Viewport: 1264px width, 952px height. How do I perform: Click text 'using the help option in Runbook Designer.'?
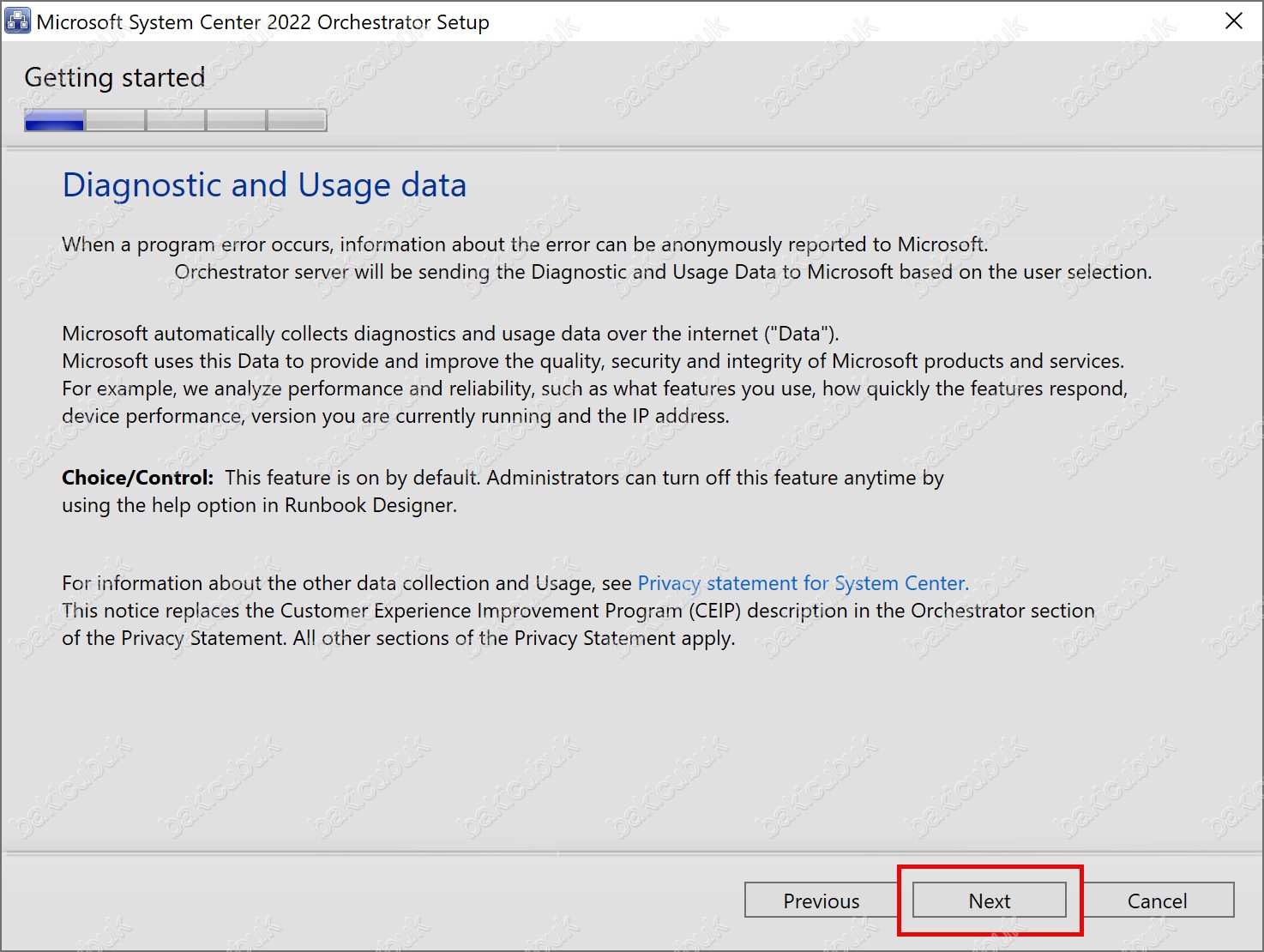259,505
